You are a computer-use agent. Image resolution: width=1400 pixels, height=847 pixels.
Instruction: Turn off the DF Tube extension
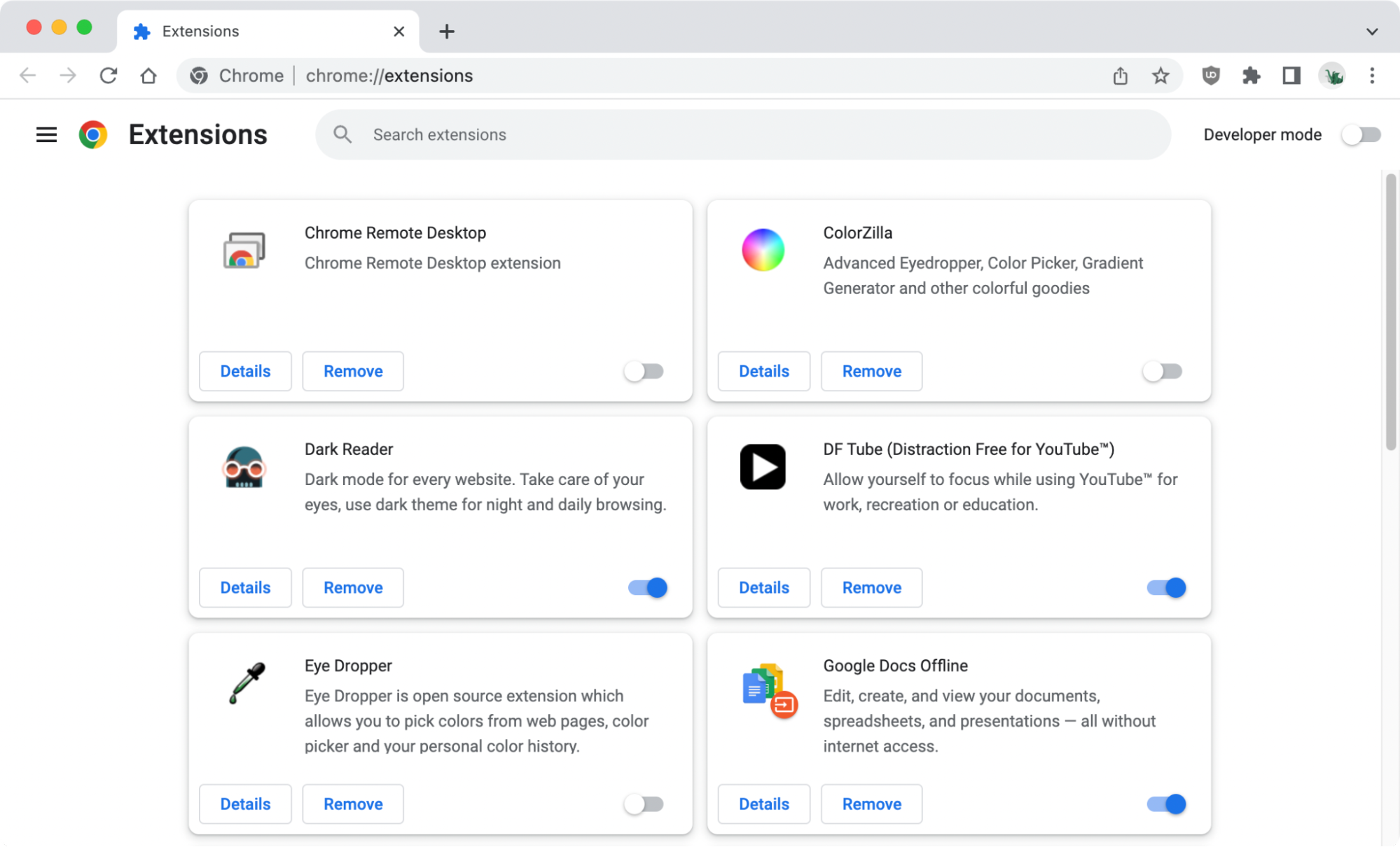tap(1167, 587)
